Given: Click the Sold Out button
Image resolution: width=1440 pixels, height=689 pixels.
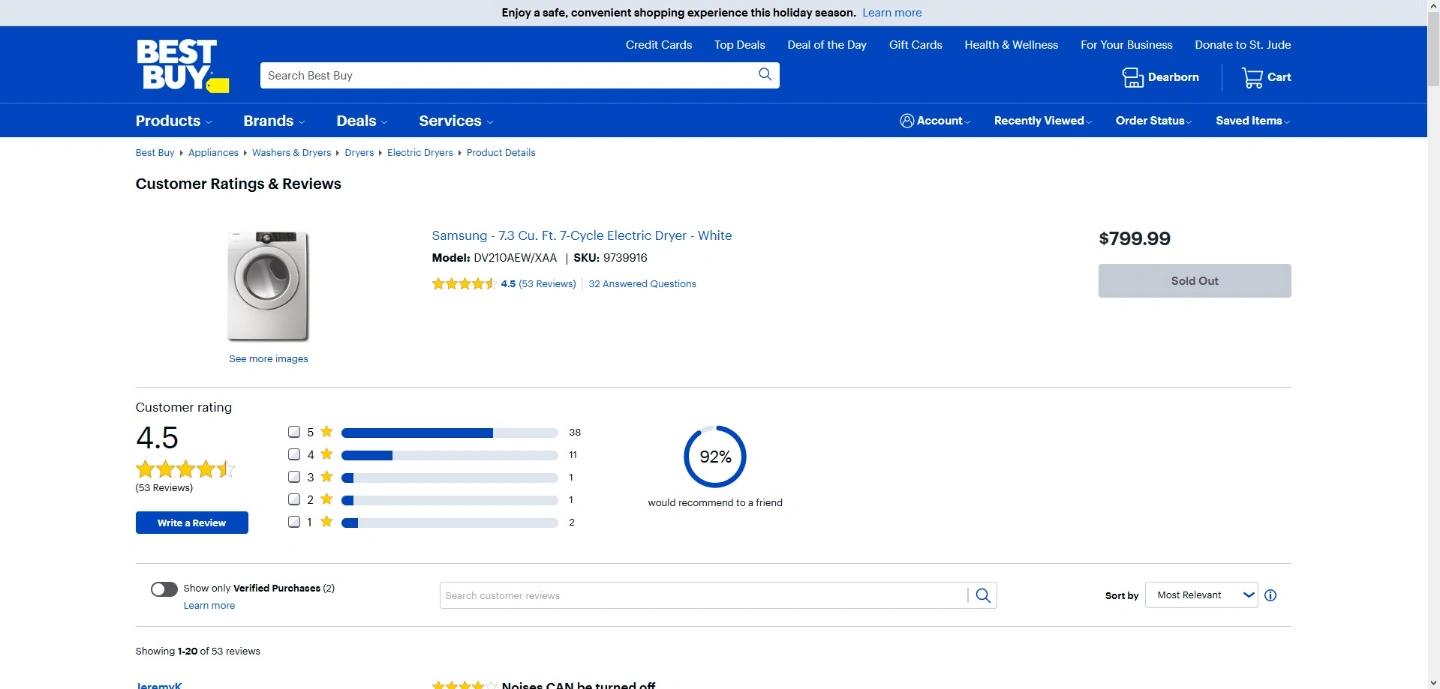Looking at the screenshot, I should [1195, 281].
